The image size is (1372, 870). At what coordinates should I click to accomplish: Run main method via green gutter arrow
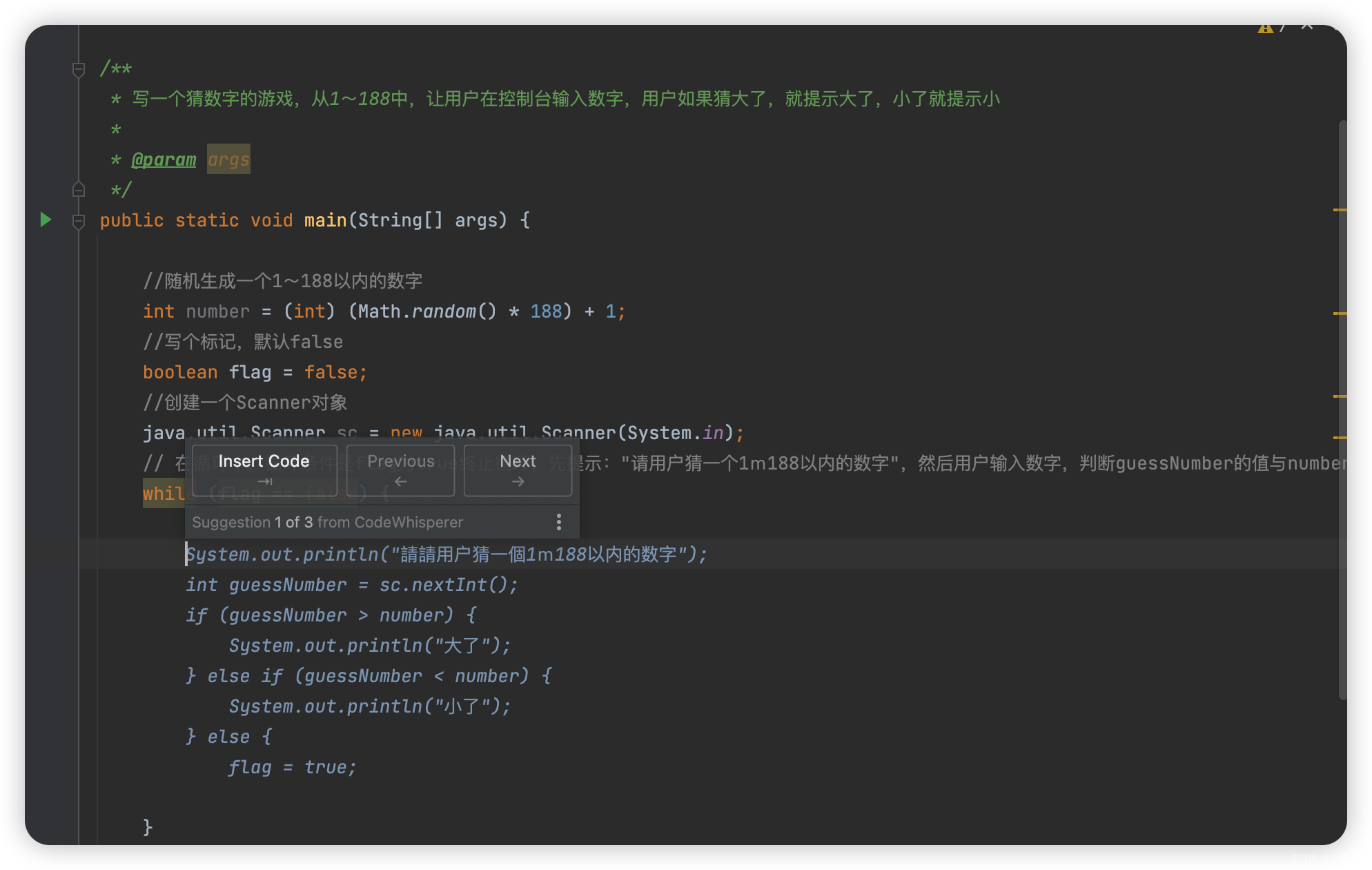[46, 220]
